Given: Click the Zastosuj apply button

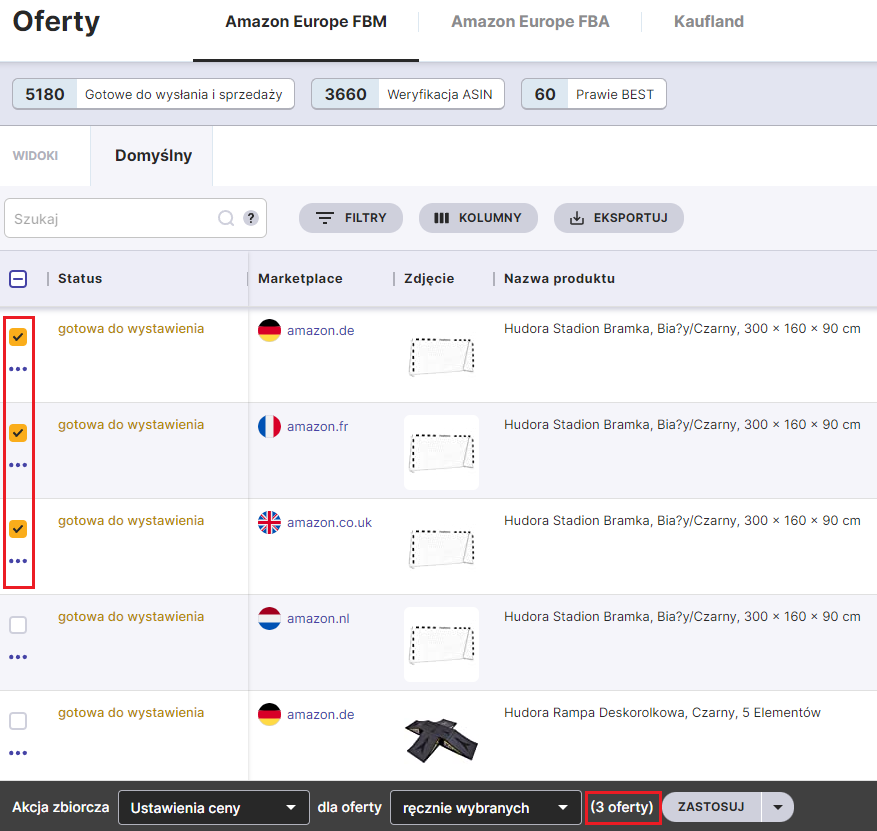Looking at the screenshot, I should tap(711, 807).
